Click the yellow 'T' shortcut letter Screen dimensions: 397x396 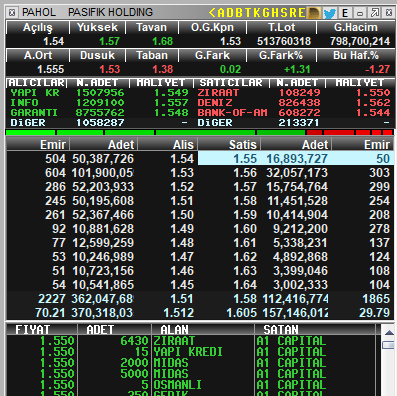pos(248,13)
